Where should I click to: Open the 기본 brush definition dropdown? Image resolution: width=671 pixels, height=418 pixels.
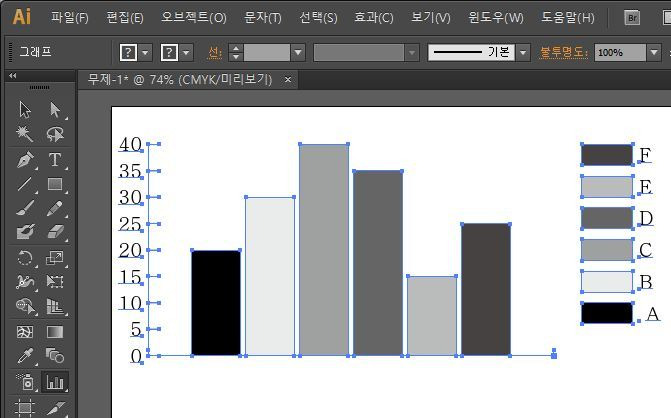(523, 53)
